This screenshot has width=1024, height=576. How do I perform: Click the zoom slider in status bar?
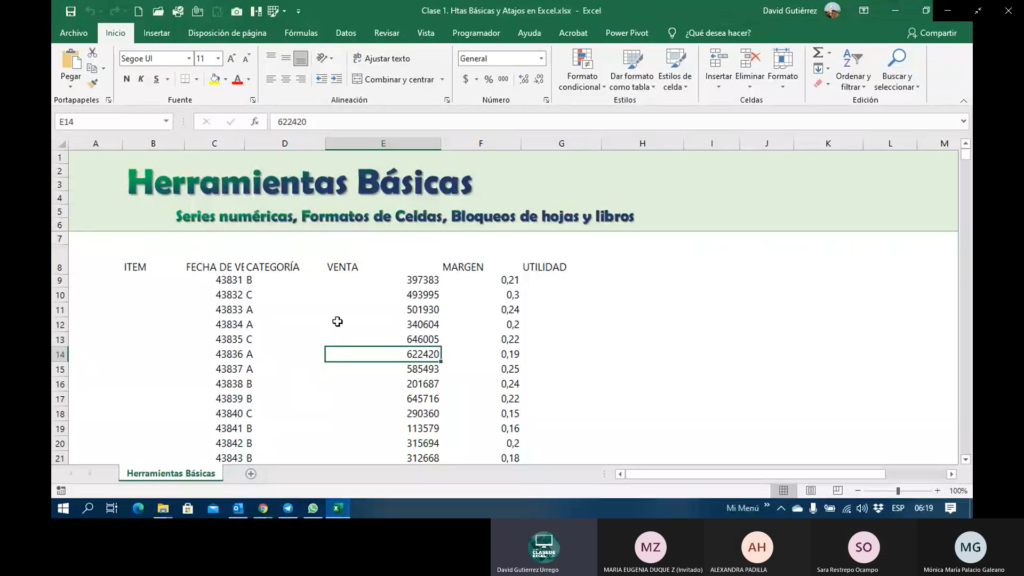click(x=898, y=491)
